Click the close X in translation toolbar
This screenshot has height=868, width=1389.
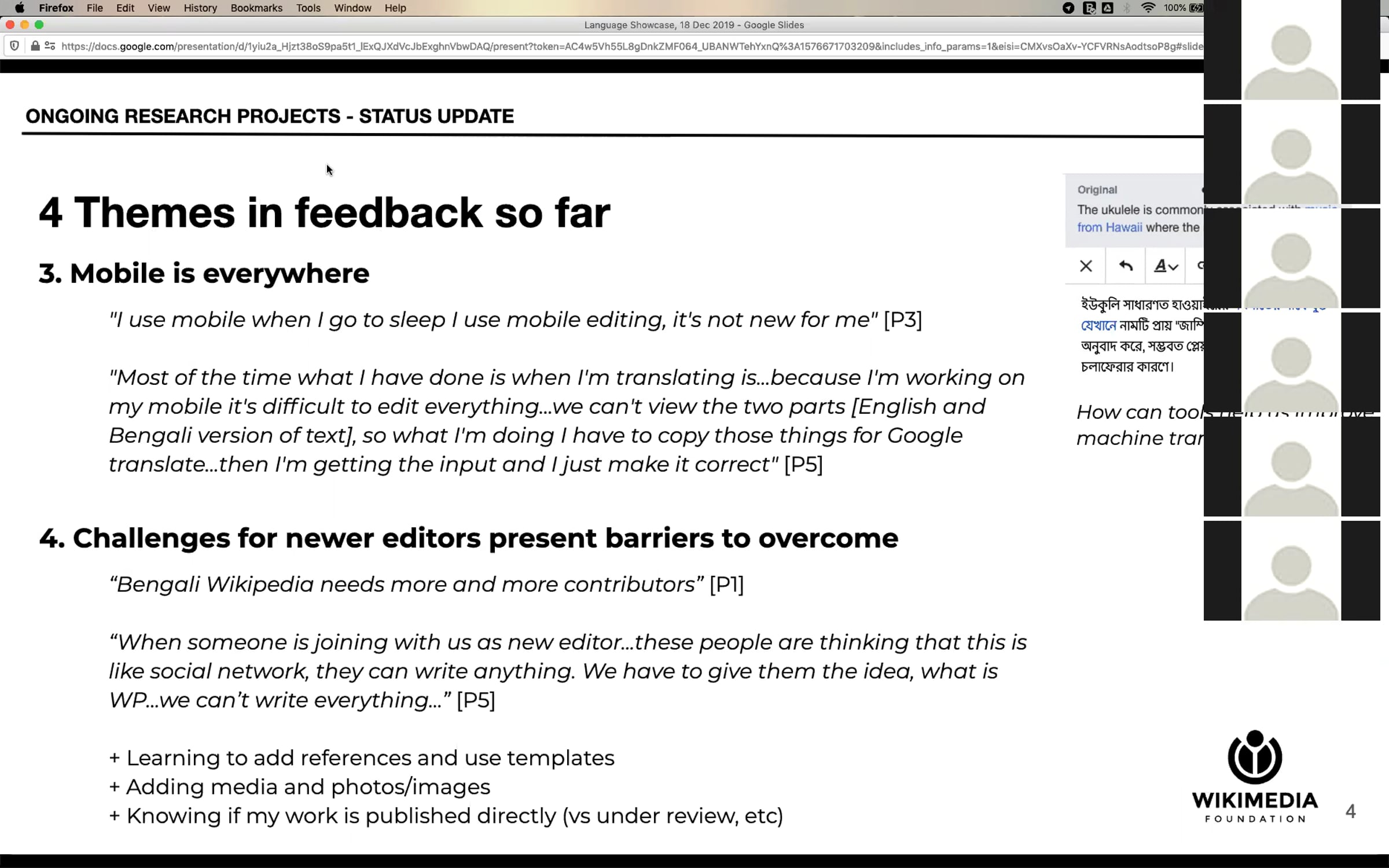1086,266
